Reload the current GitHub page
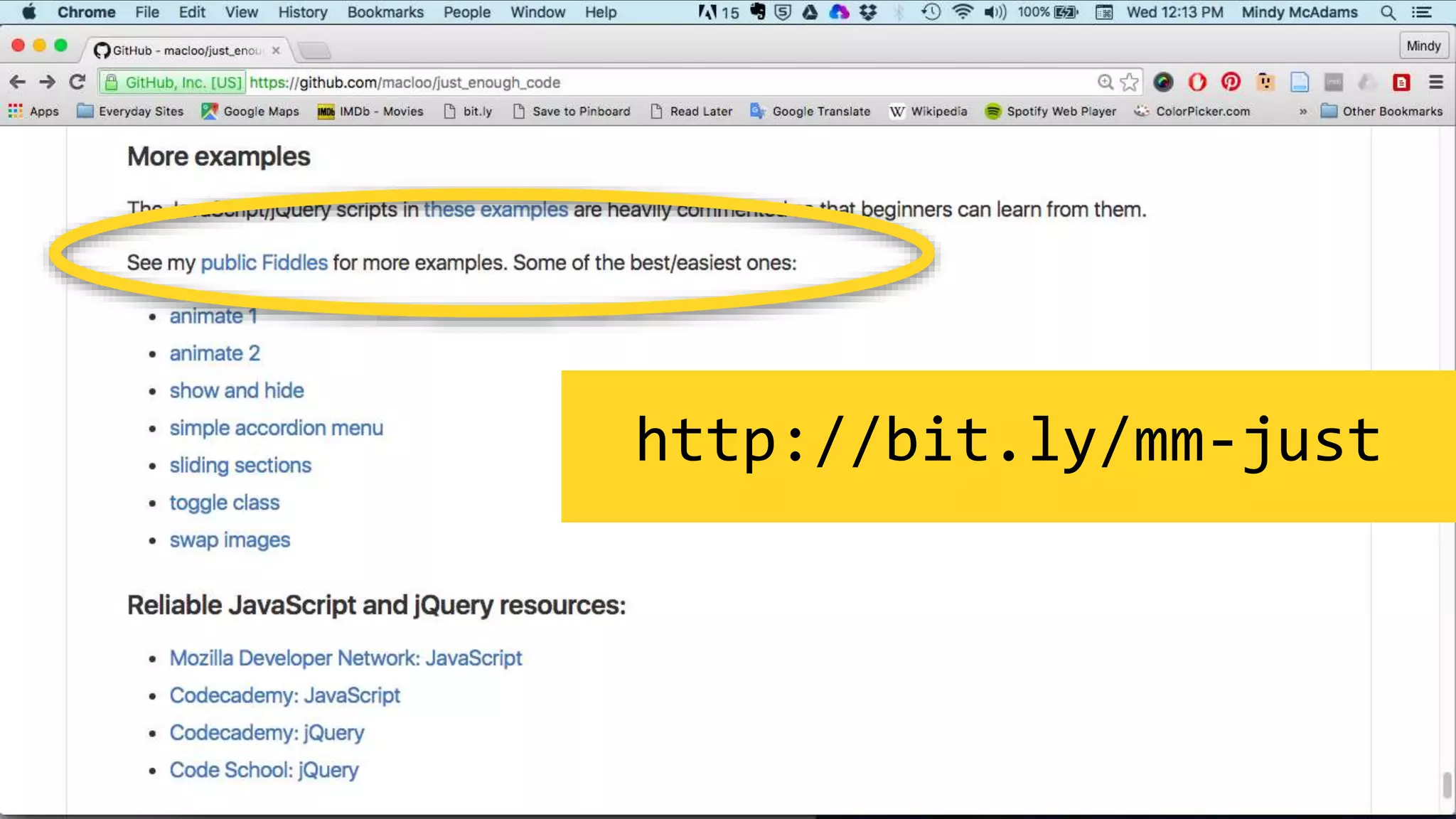This screenshot has width=1456, height=819. 77,82
